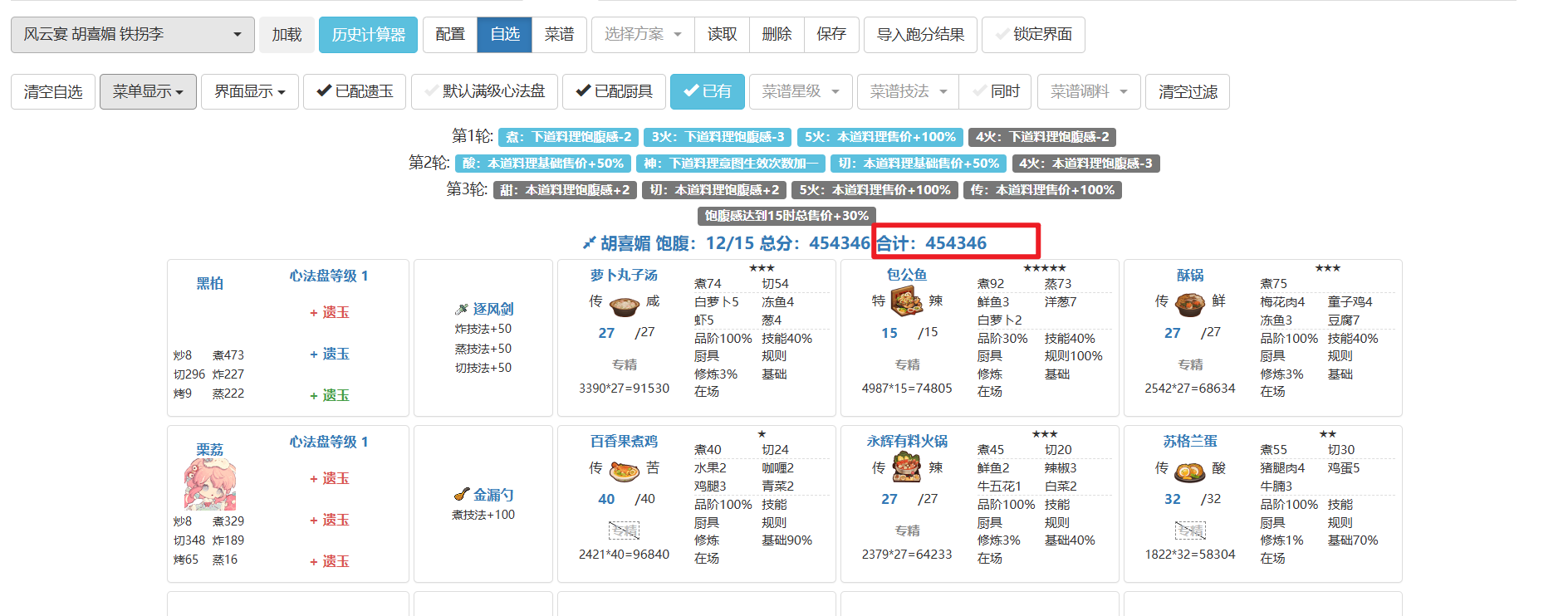
Task: Click the rule tag 传: 本道料理售价+100%
Action: pos(1042,190)
